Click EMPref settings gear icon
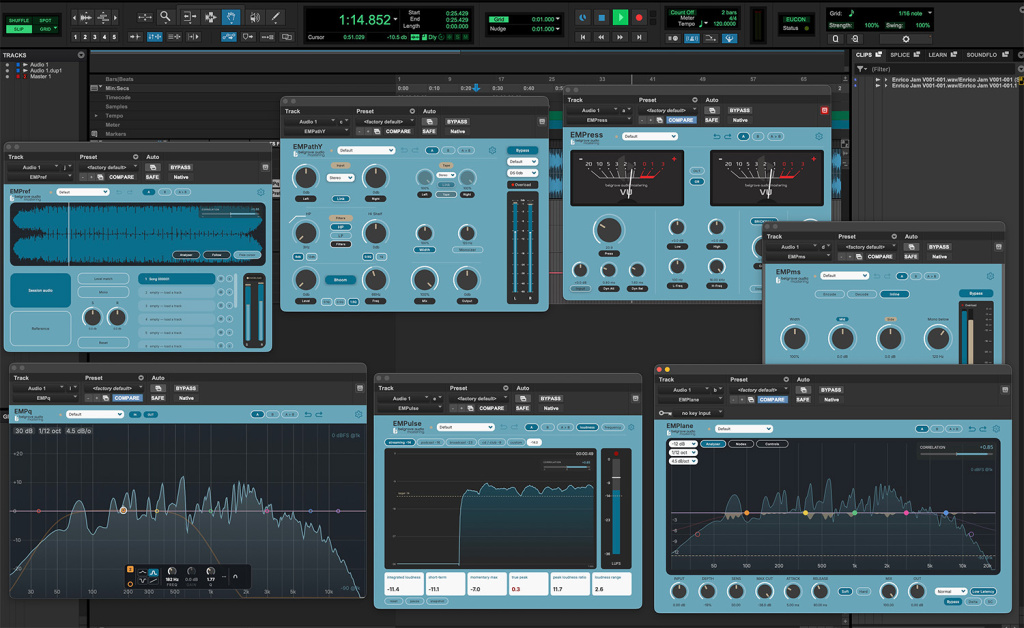 [x=261, y=192]
